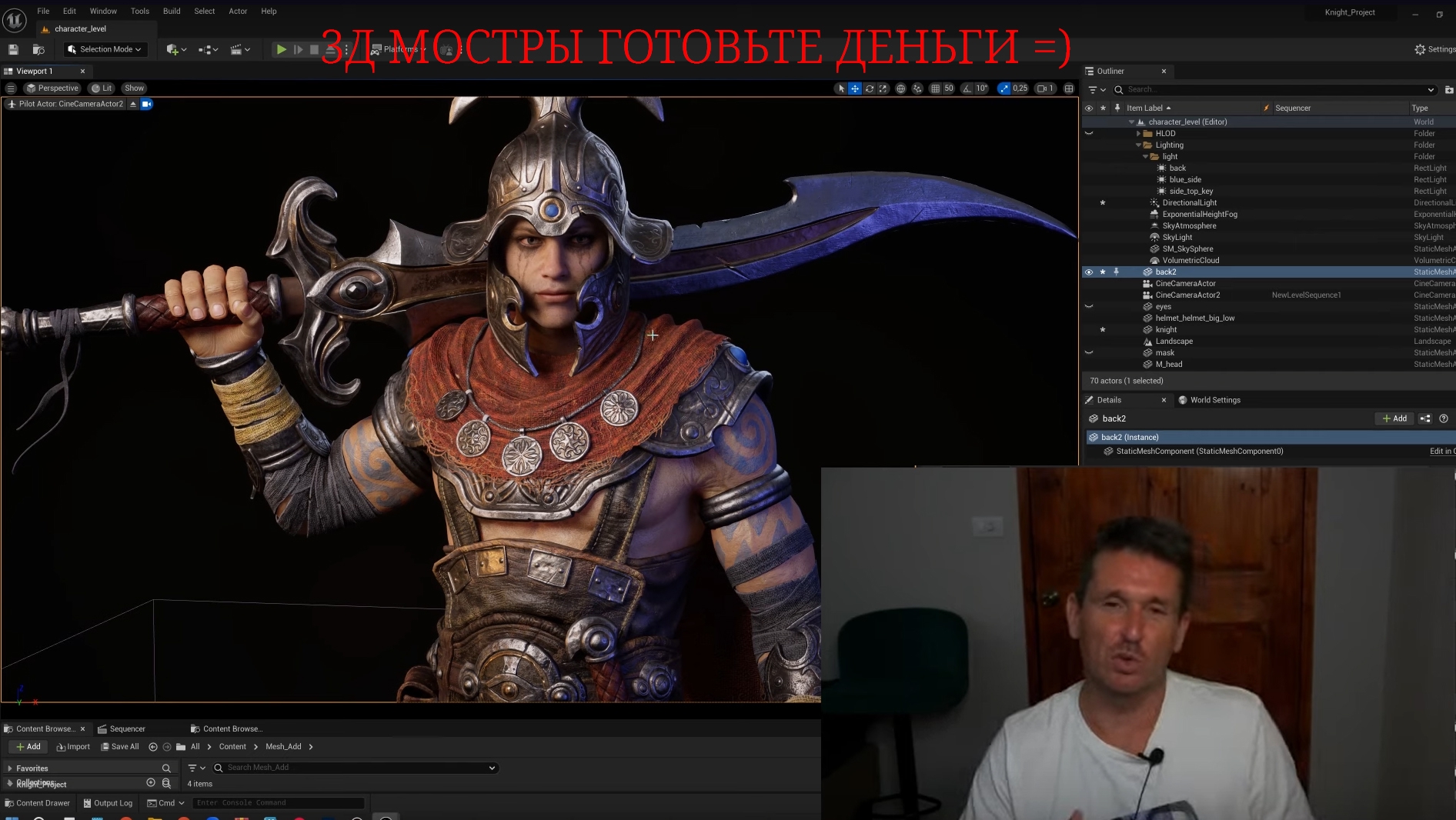Toggle visibility eye for back2 actor

click(x=1089, y=272)
